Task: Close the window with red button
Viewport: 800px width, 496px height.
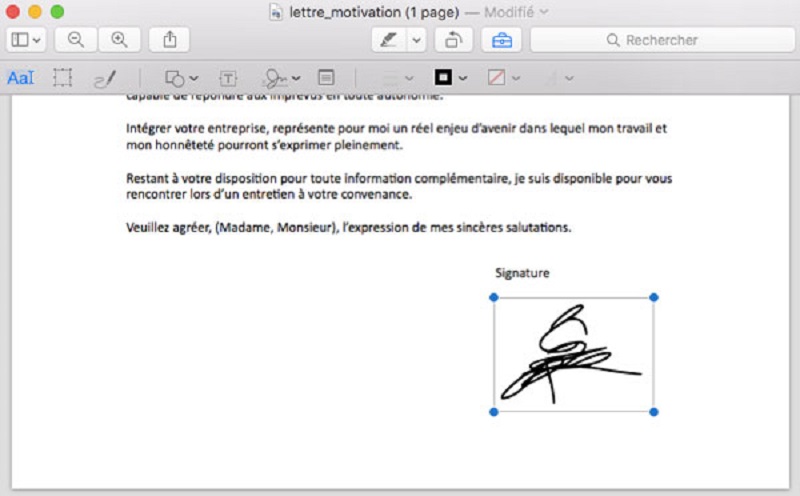Action: pos(12,11)
